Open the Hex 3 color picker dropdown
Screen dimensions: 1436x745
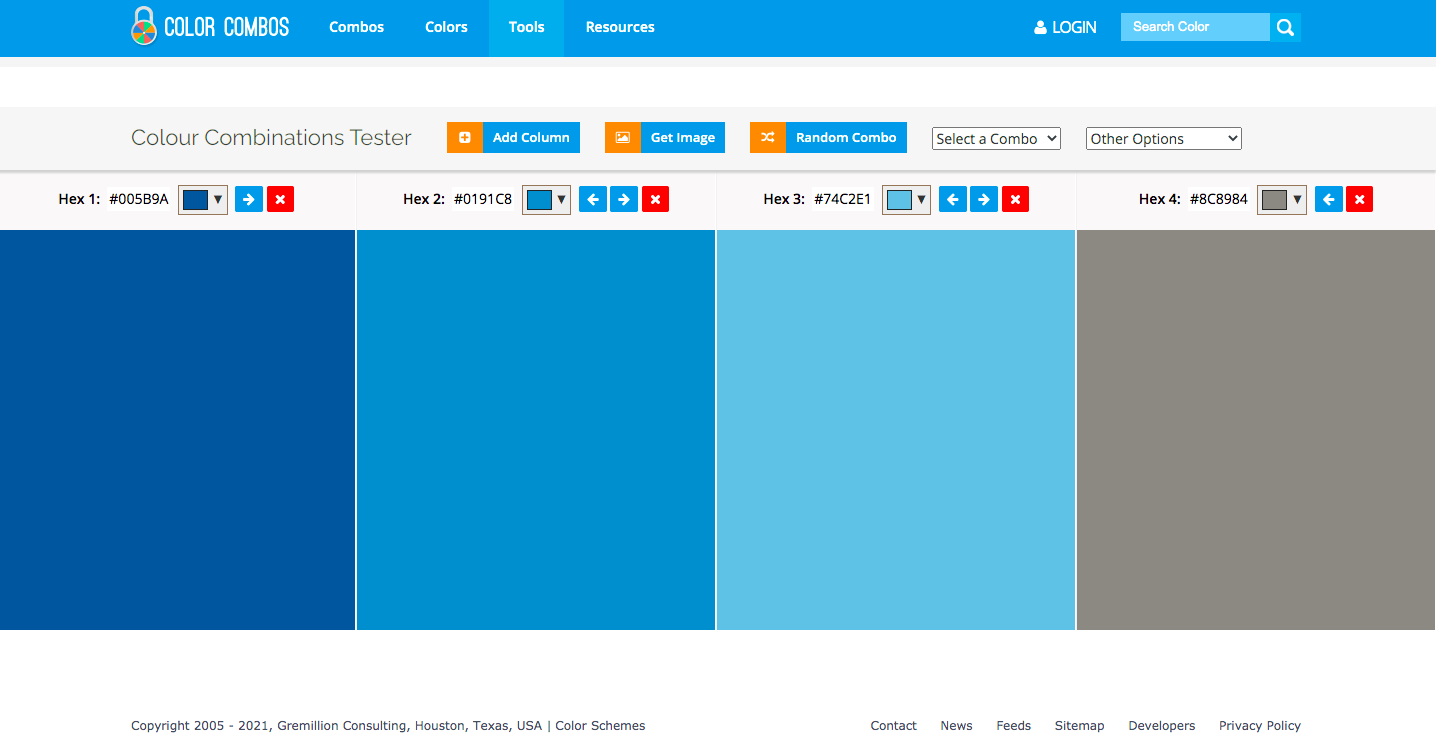tap(907, 199)
